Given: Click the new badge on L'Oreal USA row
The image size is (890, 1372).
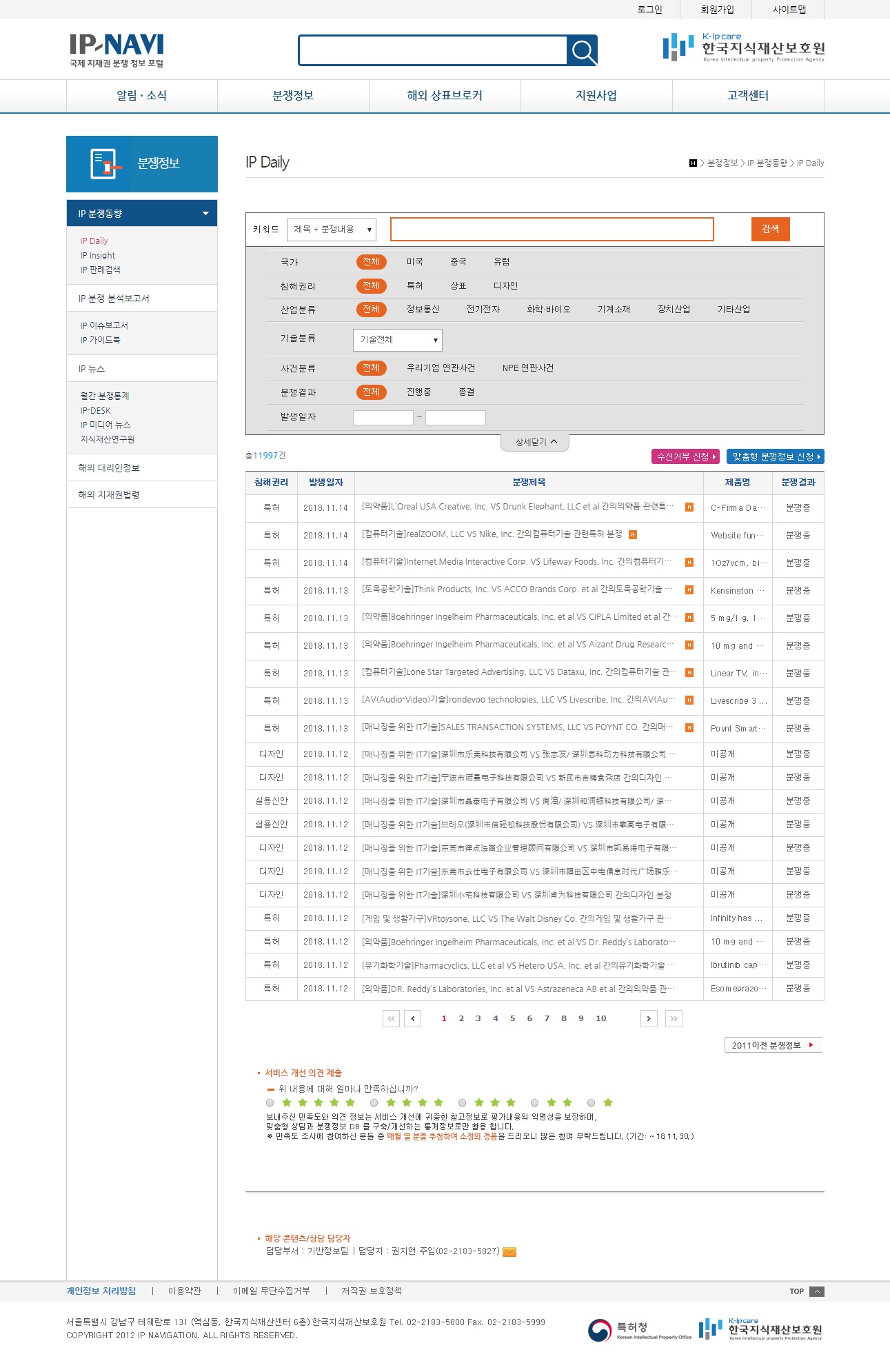Looking at the screenshot, I should coord(689,507).
